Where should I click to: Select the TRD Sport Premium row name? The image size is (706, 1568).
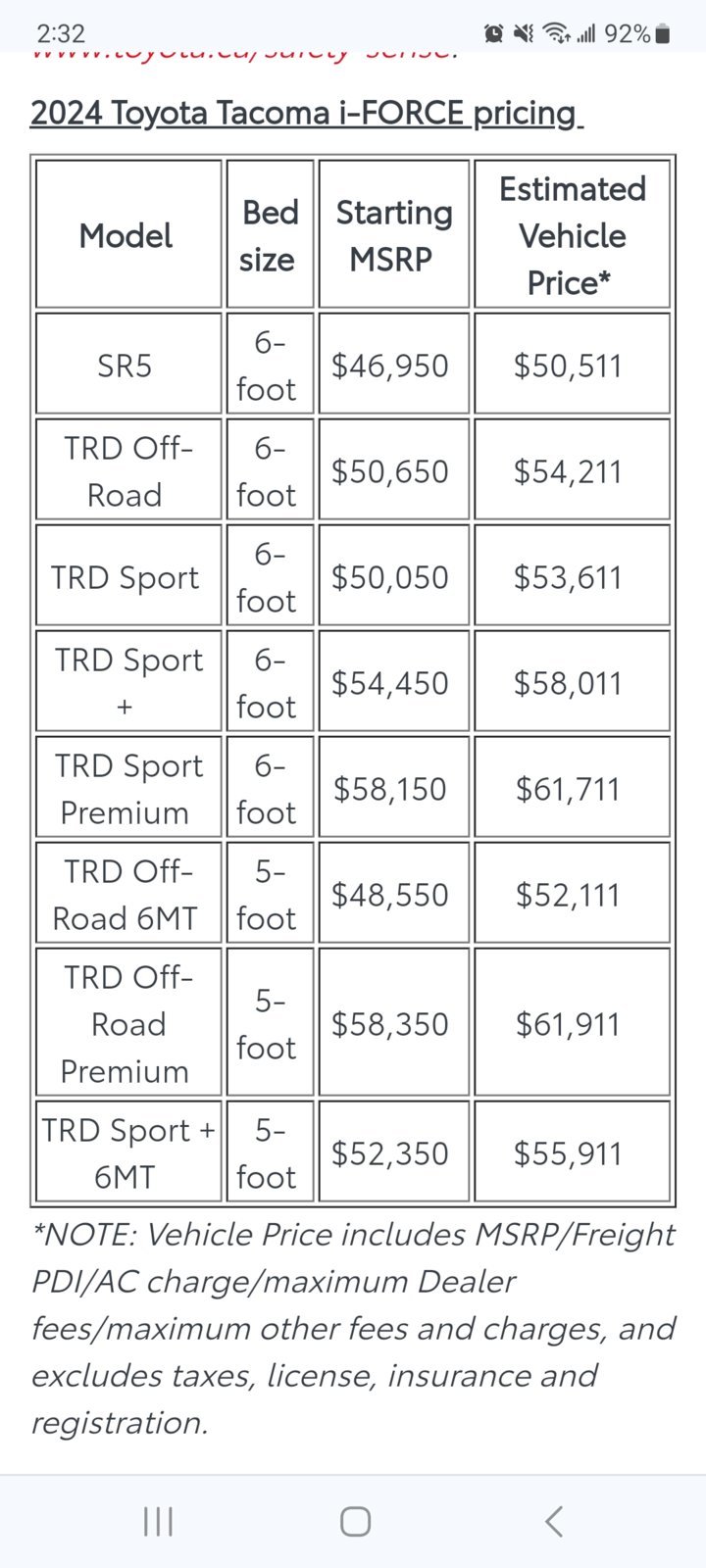click(128, 788)
